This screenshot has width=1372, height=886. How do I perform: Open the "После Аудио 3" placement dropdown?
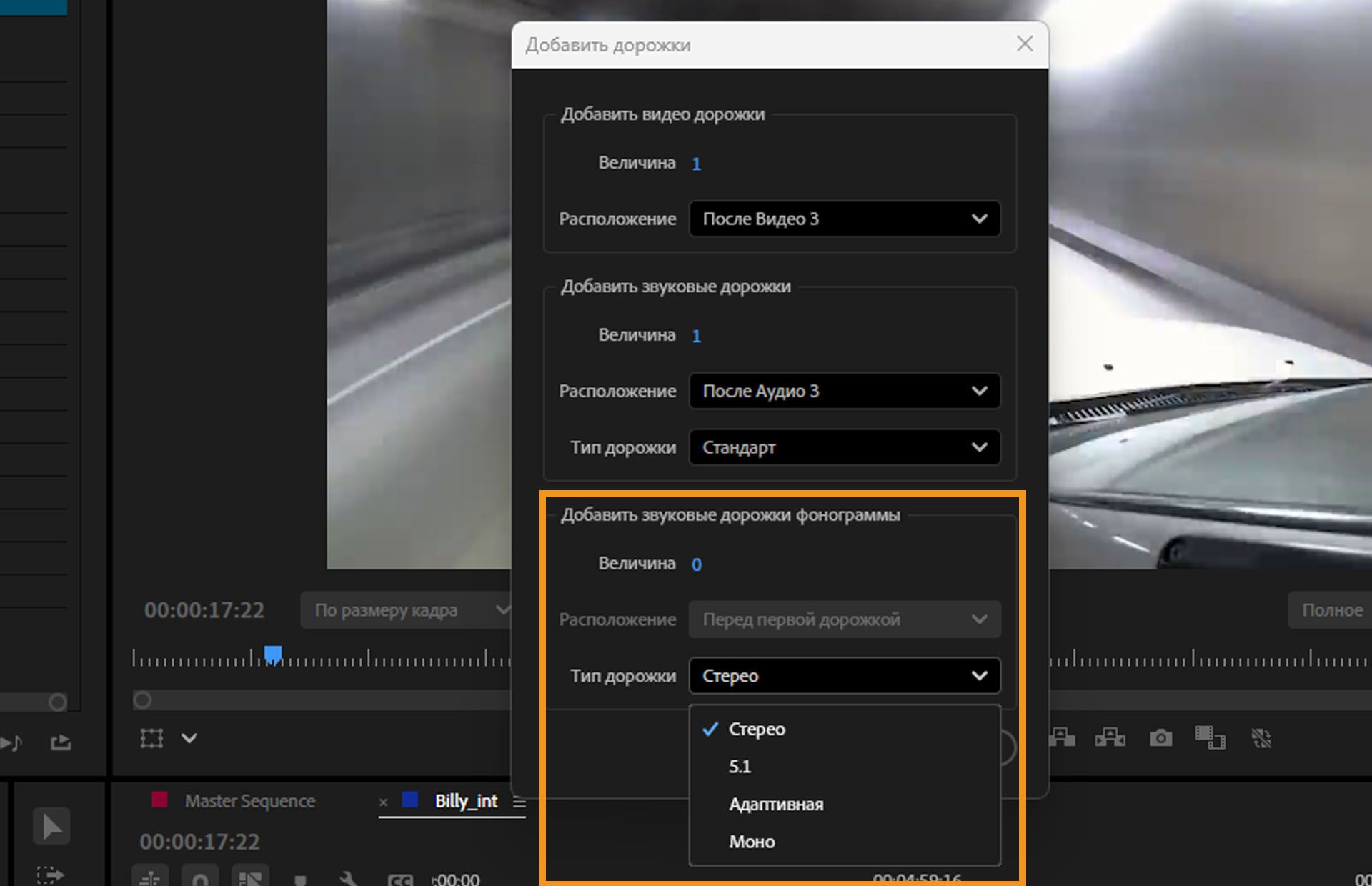tap(844, 391)
